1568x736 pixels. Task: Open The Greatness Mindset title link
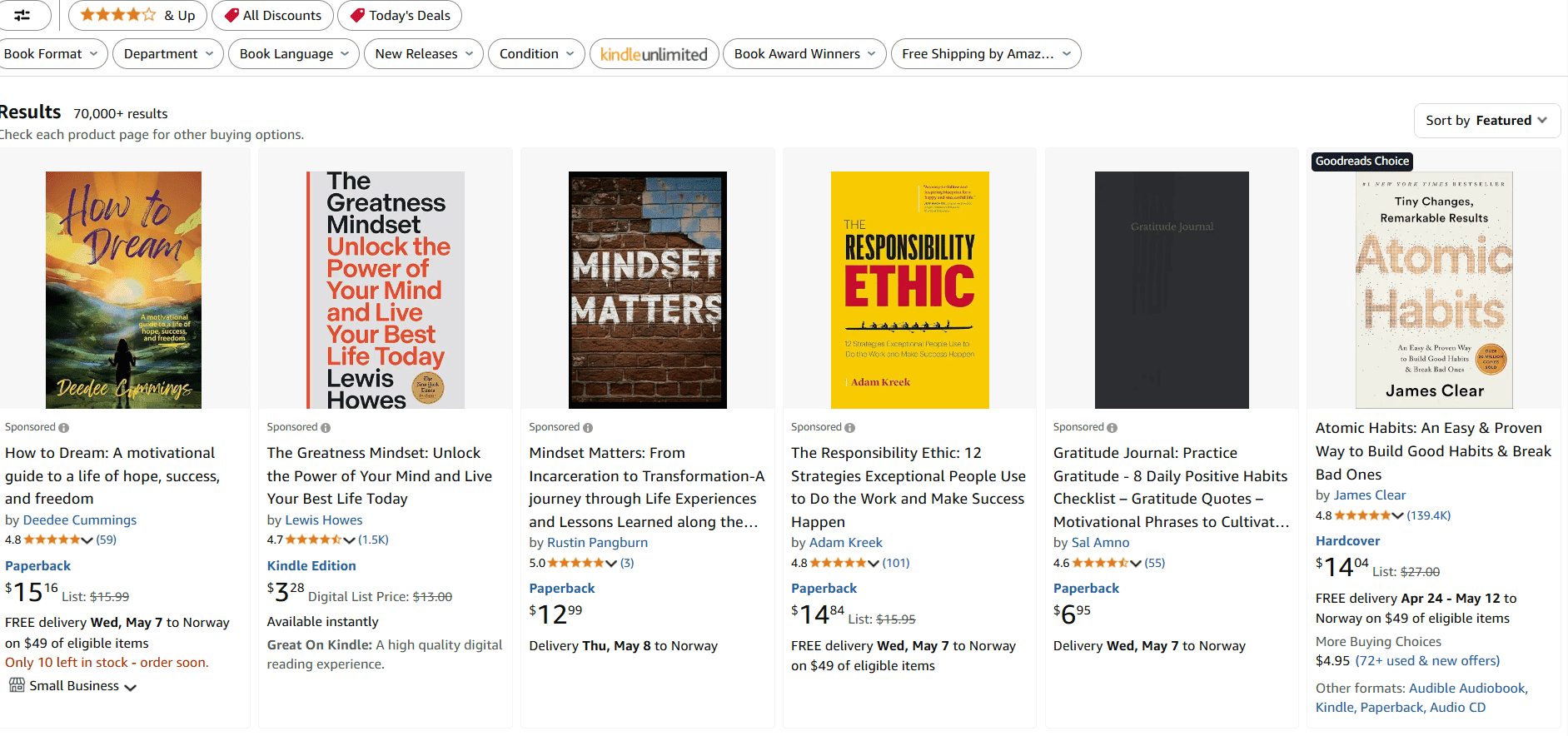[380, 475]
